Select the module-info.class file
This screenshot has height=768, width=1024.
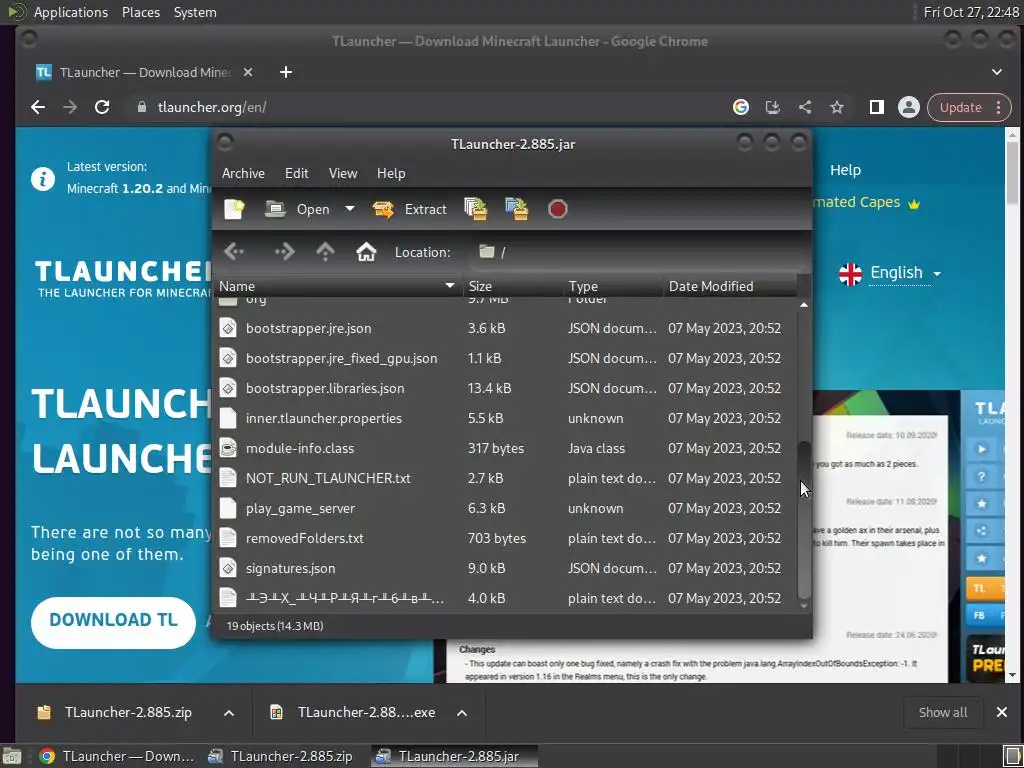(505, 448)
